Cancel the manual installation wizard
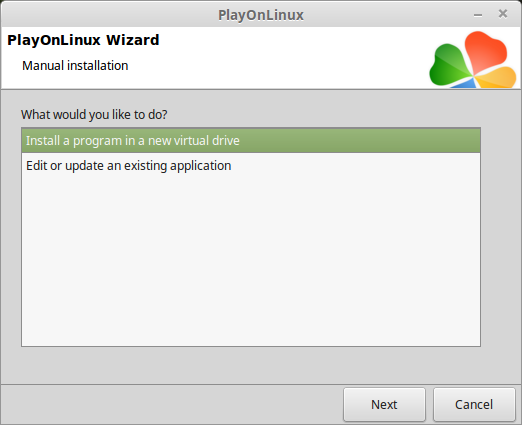The height and width of the screenshot is (425, 522). pos(474,404)
